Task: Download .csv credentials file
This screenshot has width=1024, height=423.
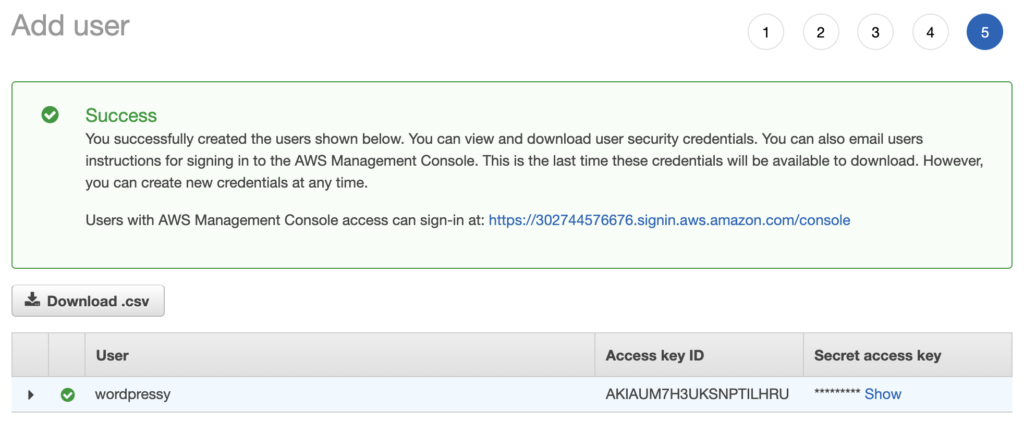Action: [x=88, y=301]
